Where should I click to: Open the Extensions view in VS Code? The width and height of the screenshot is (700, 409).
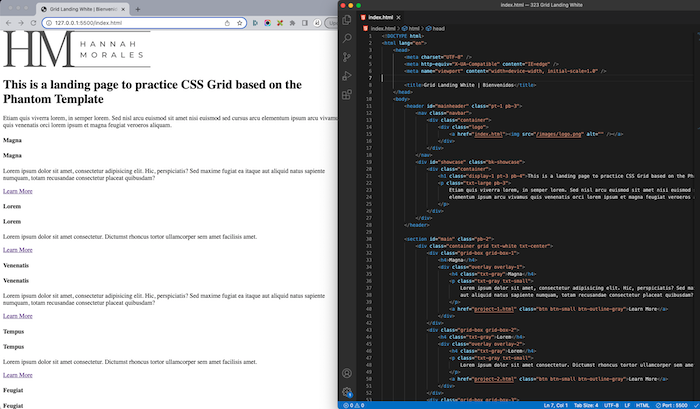[347, 95]
